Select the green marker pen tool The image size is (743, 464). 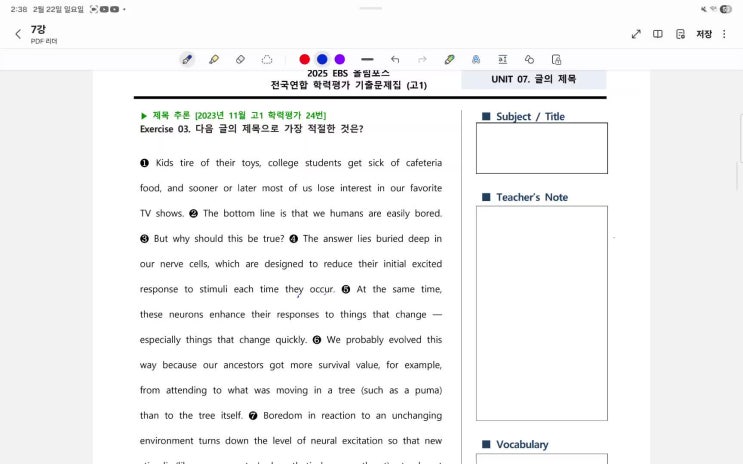coord(450,60)
